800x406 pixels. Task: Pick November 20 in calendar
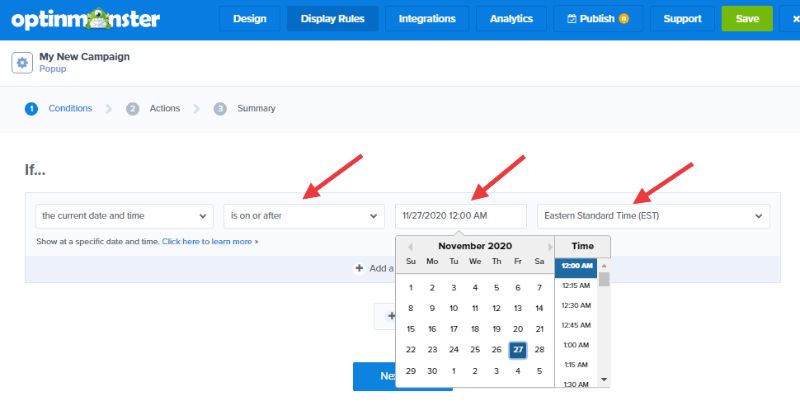pyautogui.click(x=518, y=329)
